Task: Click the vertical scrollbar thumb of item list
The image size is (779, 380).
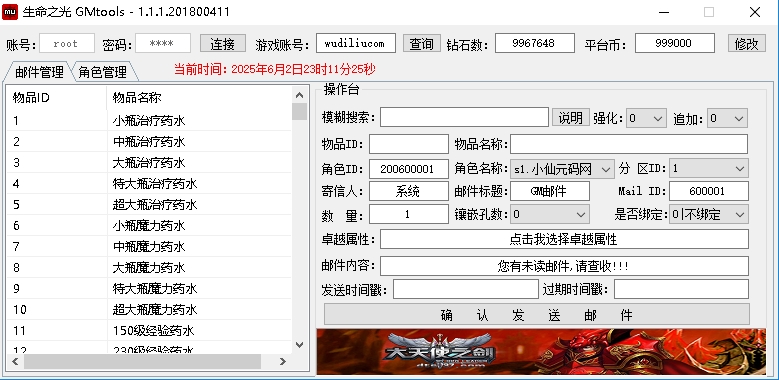Action: 299,112
